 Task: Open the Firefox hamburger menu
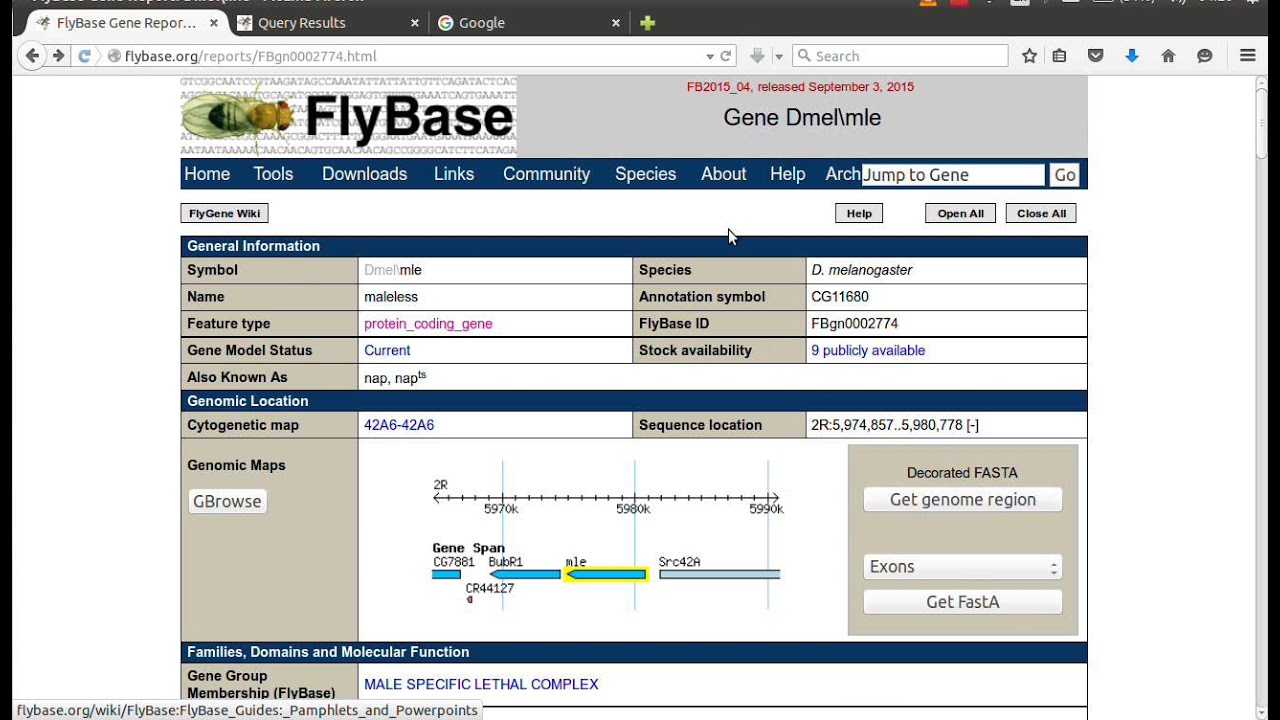[x=1247, y=56]
